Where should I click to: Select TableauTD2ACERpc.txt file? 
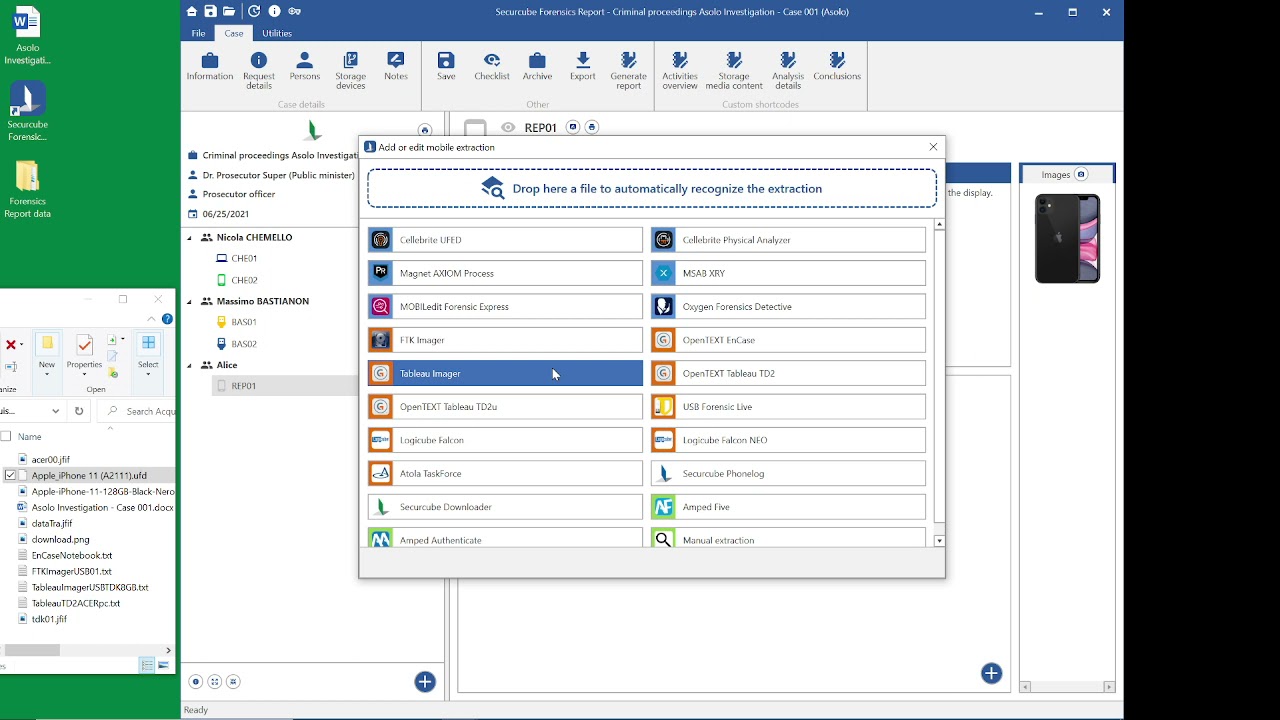point(76,604)
